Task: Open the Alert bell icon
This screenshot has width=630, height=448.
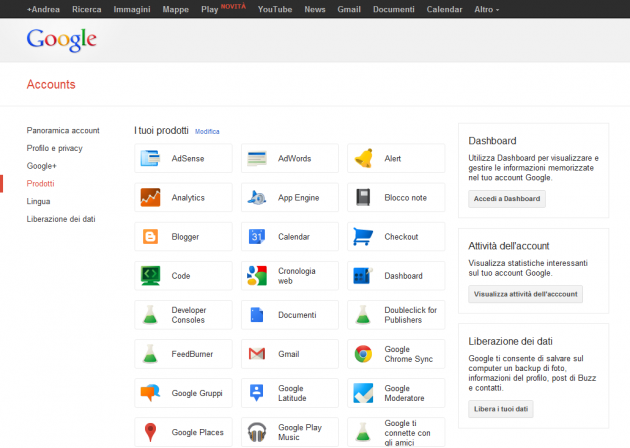Action: (364, 158)
